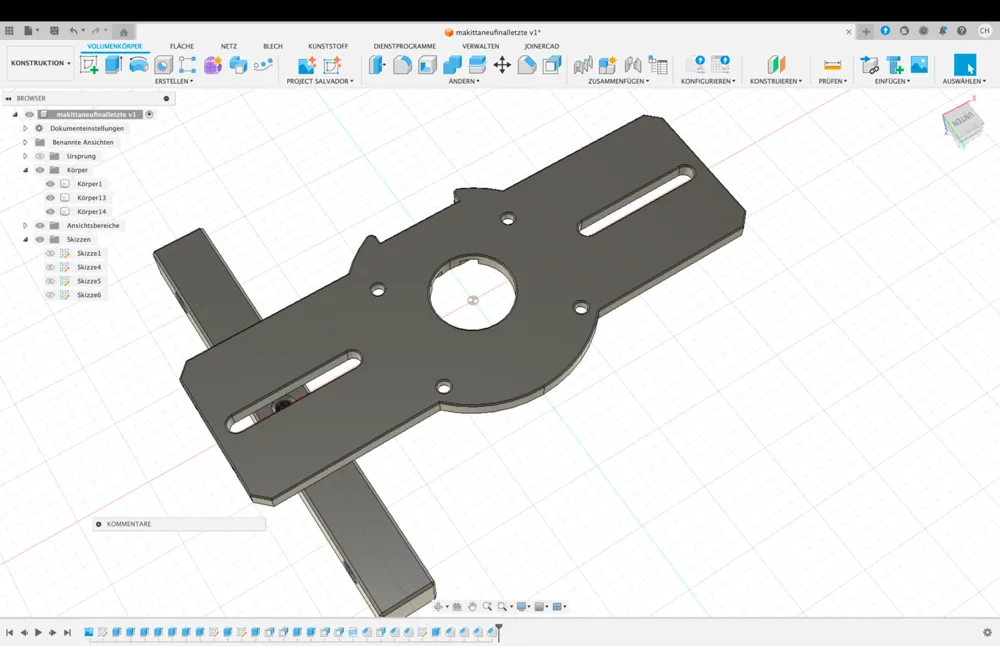The width and height of the screenshot is (1000, 646).
Task: Select the Combine tool
Action: (452, 64)
